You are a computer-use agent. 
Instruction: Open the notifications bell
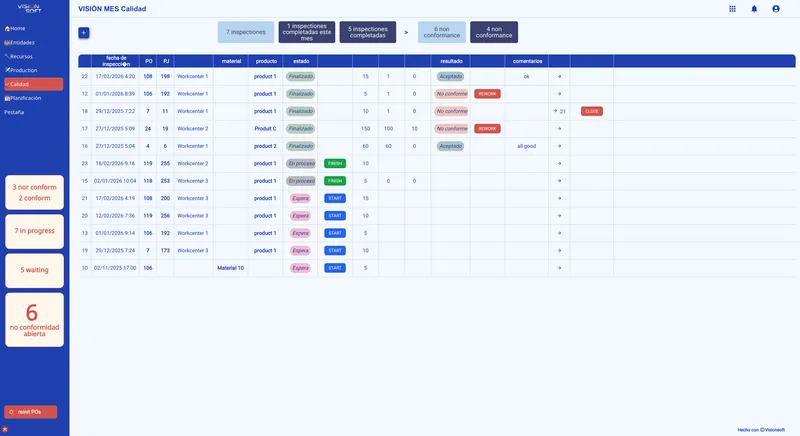754,9
